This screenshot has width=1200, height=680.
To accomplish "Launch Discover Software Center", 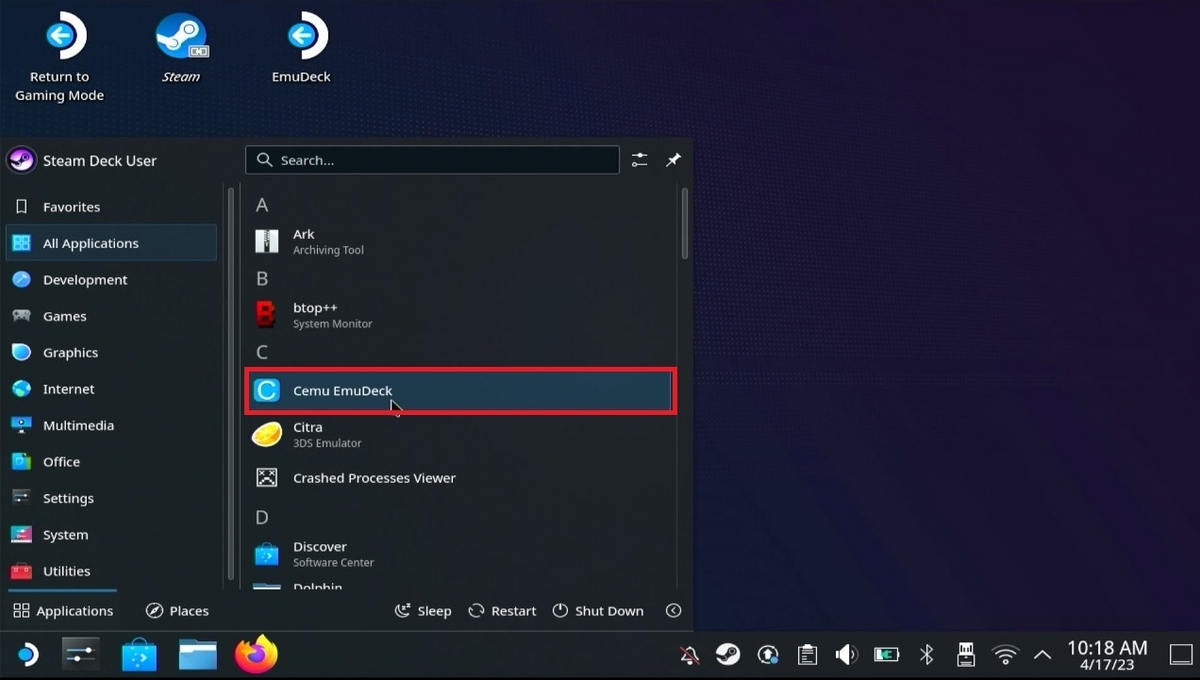I will 460,554.
